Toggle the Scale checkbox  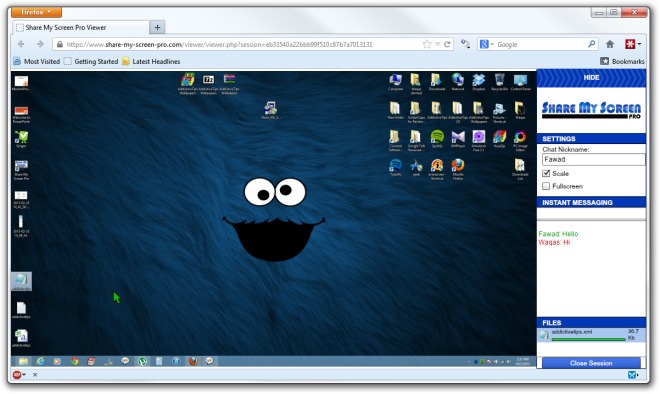[546, 173]
